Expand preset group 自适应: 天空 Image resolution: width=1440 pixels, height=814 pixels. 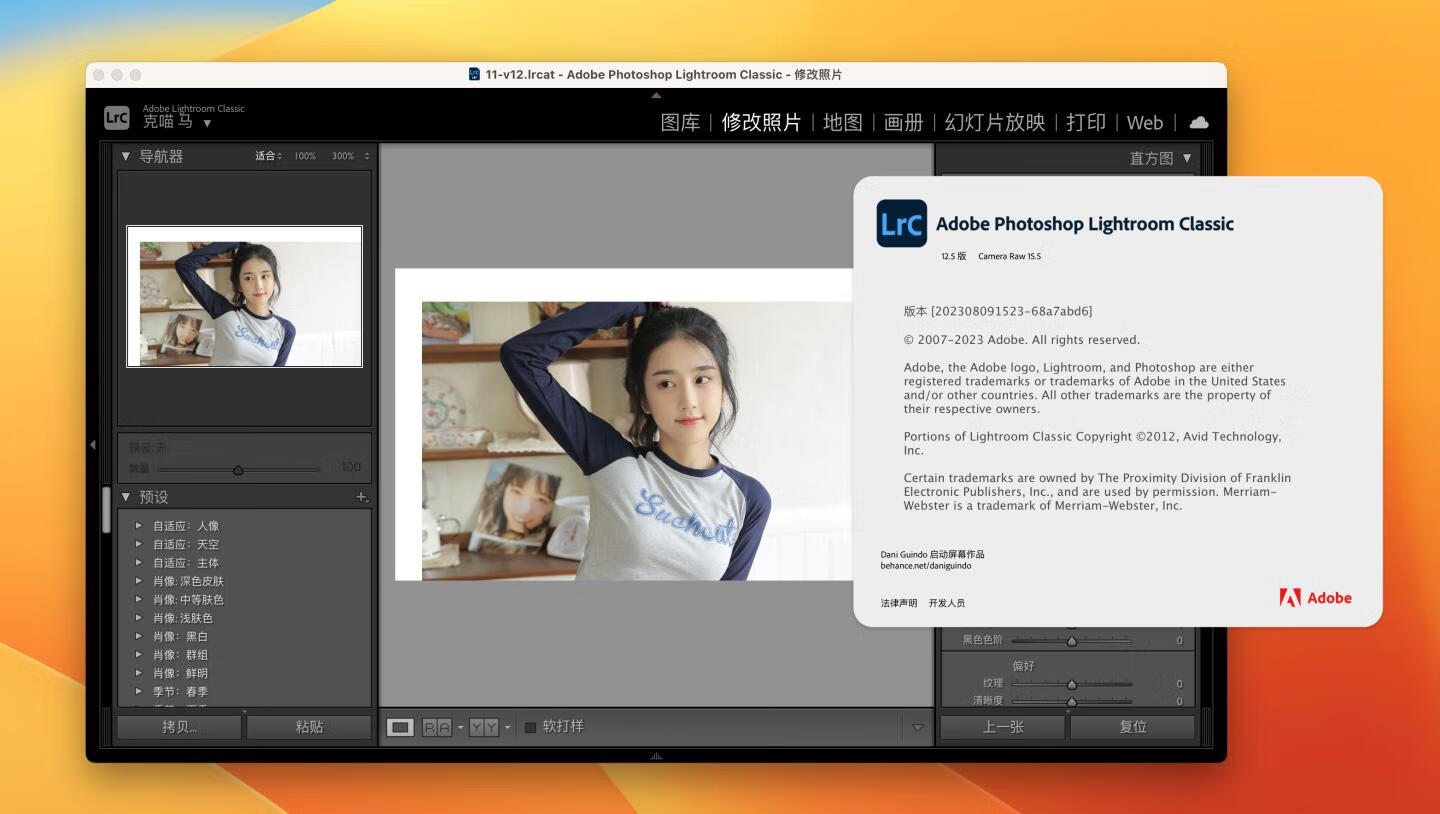point(139,544)
